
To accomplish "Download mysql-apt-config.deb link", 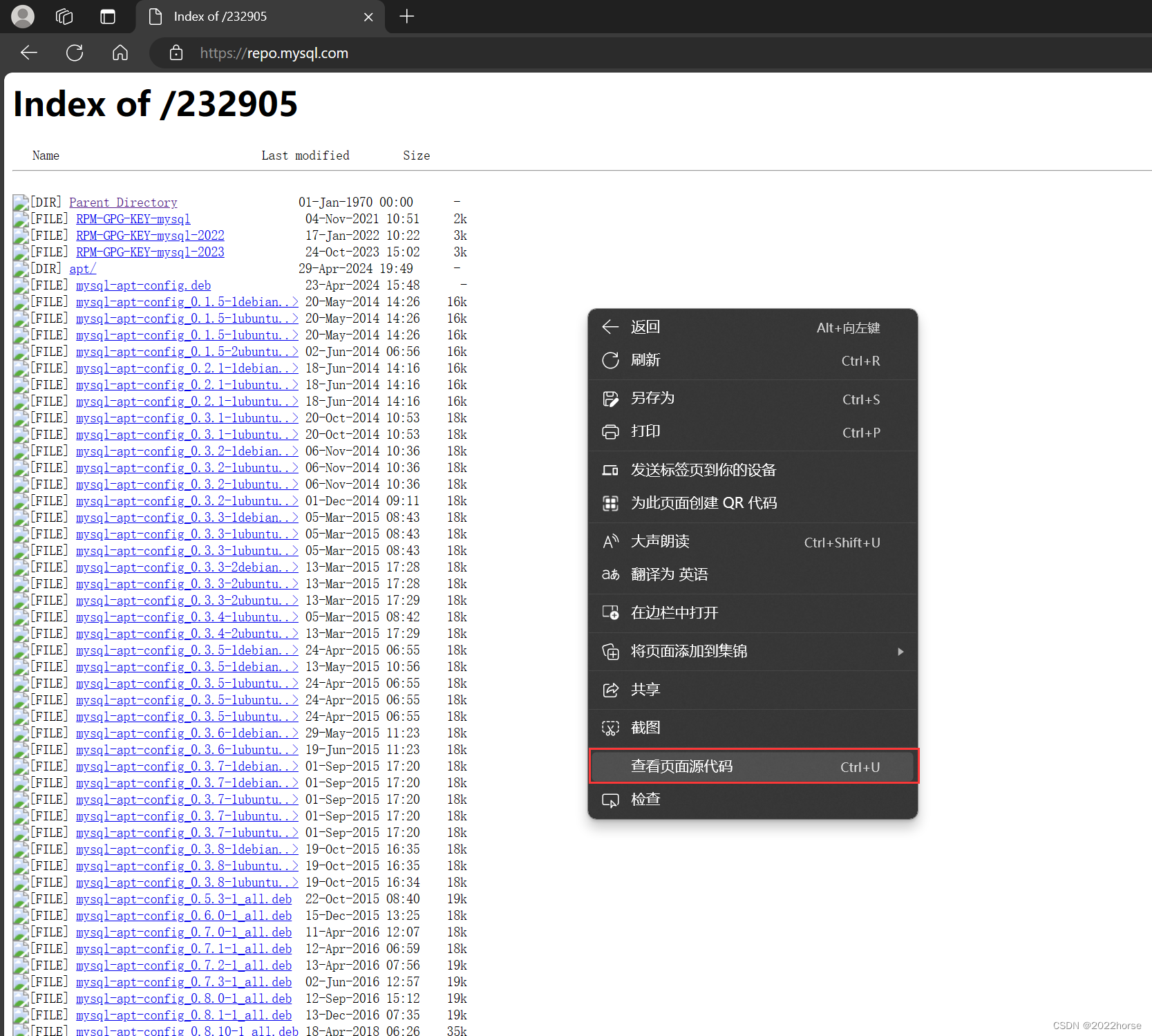I will (143, 285).
